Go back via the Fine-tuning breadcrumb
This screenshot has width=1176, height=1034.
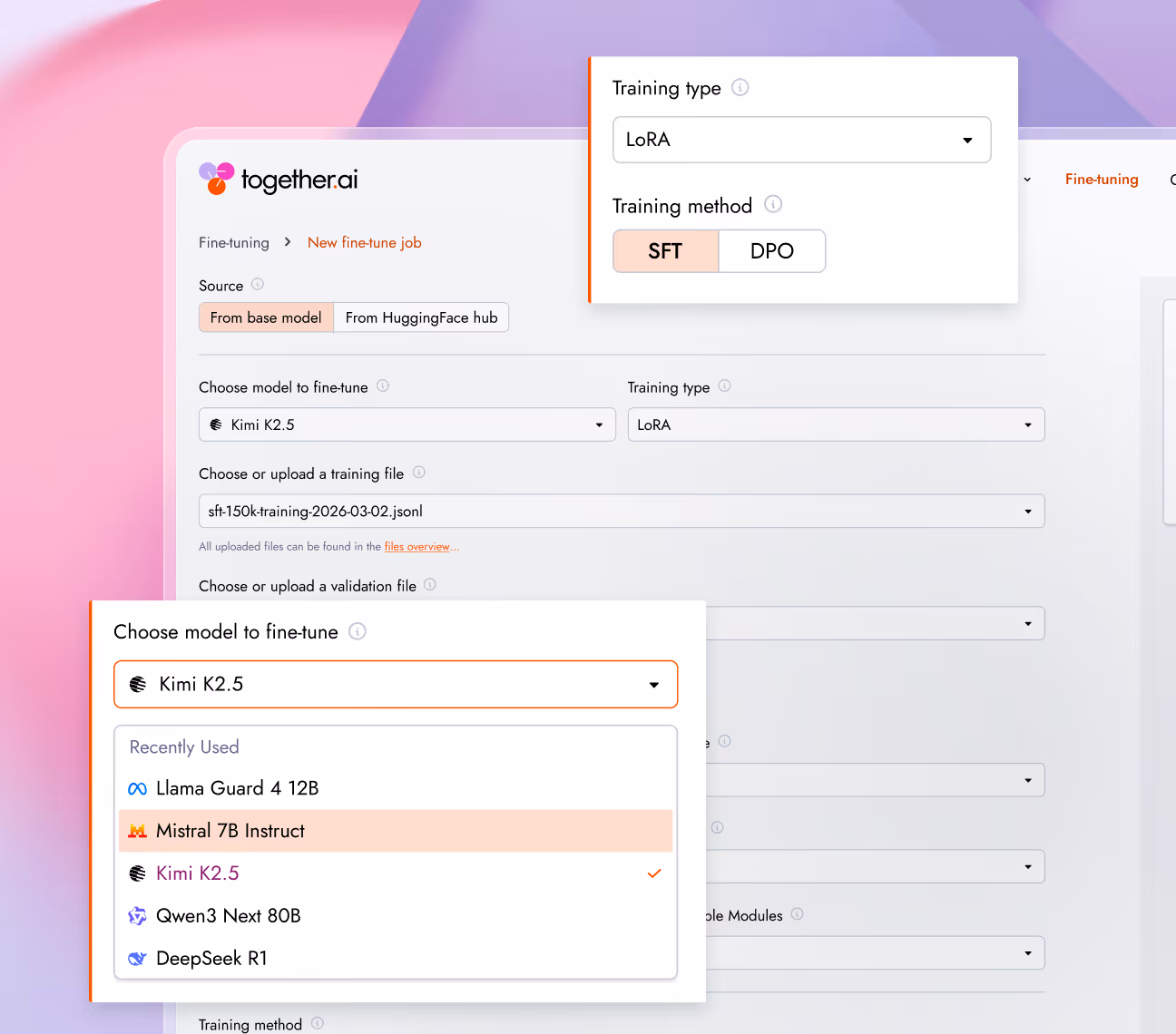click(x=234, y=242)
